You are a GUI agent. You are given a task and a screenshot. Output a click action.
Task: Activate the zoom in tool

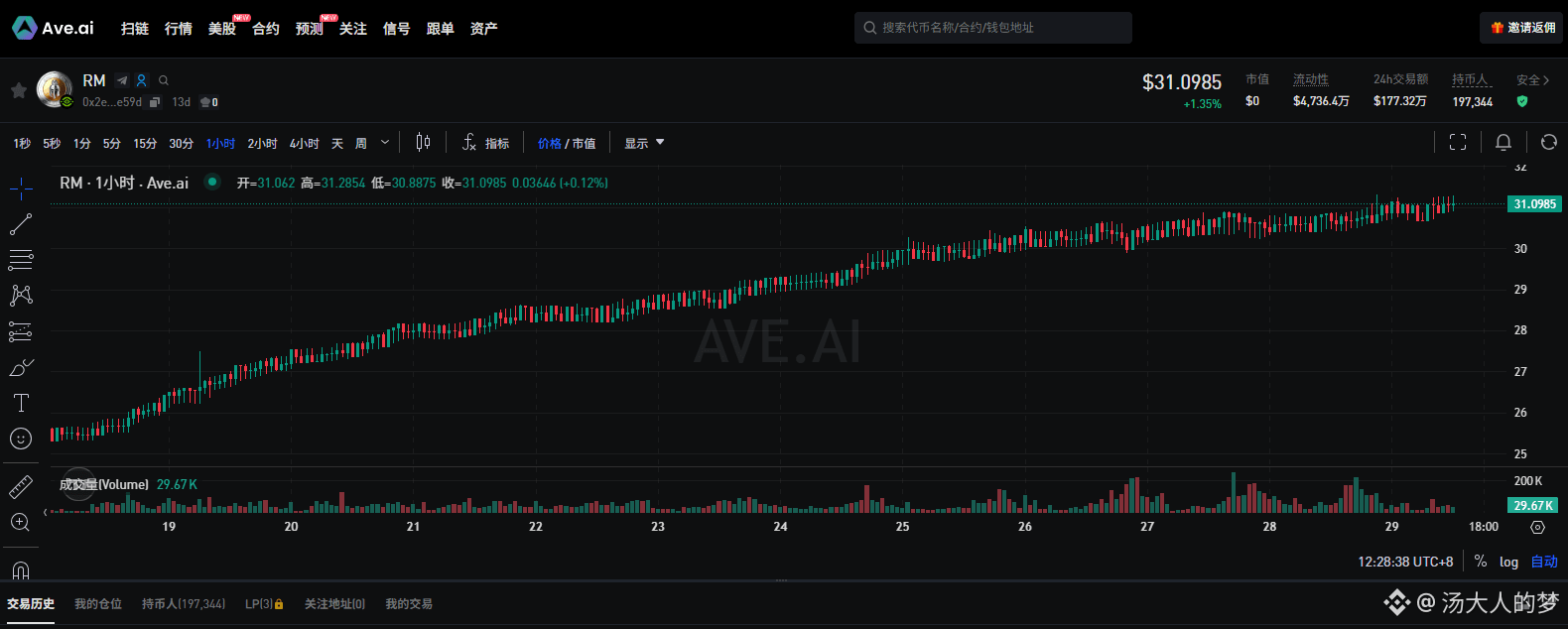[21, 523]
